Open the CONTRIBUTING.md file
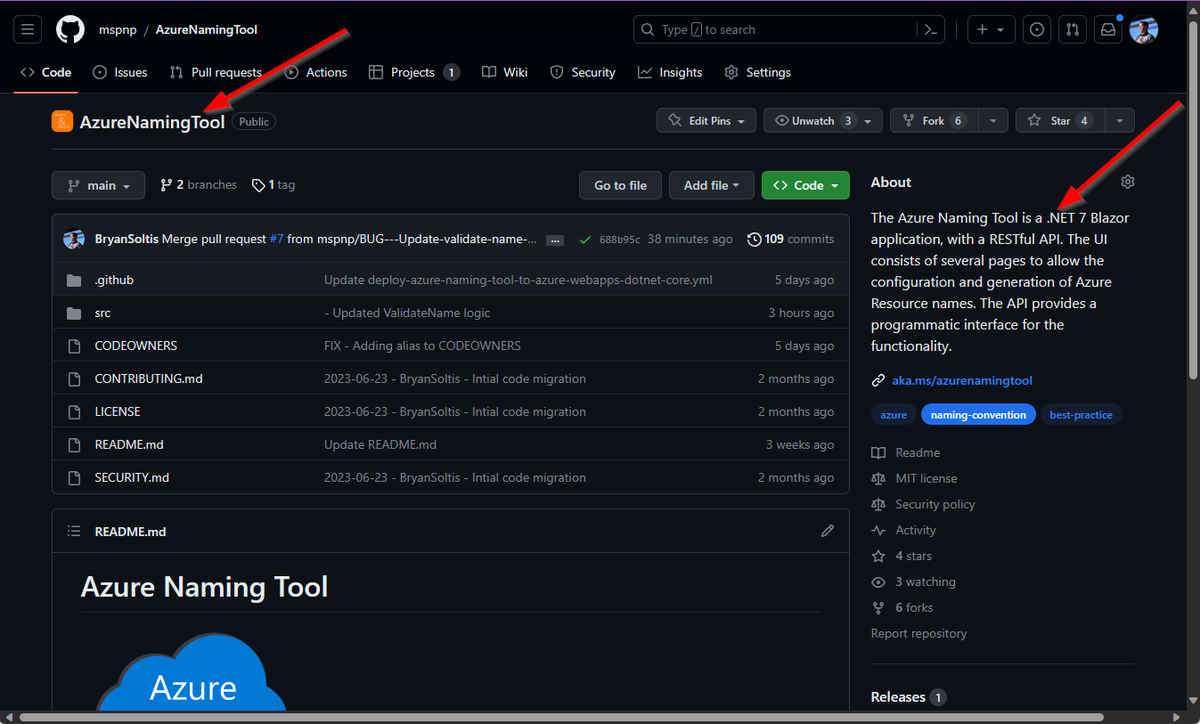1200x724 pixels. [149, 379]
